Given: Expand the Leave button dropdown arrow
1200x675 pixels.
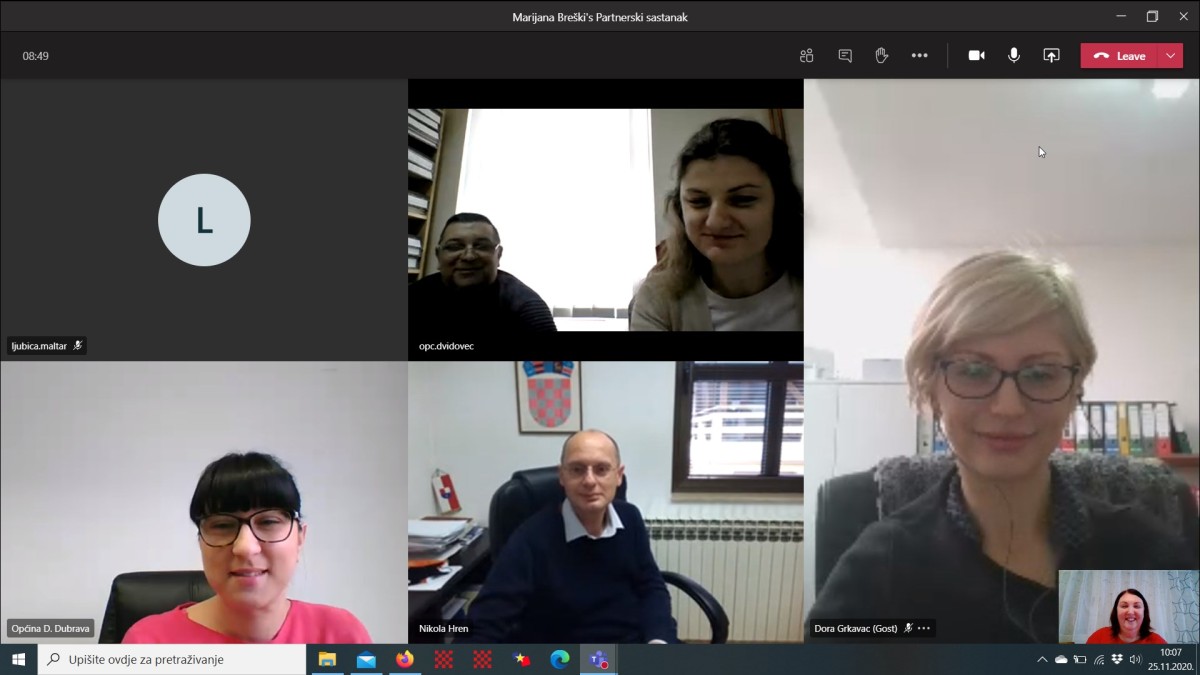Looking at the screenshot, I should click(1171, 56).
